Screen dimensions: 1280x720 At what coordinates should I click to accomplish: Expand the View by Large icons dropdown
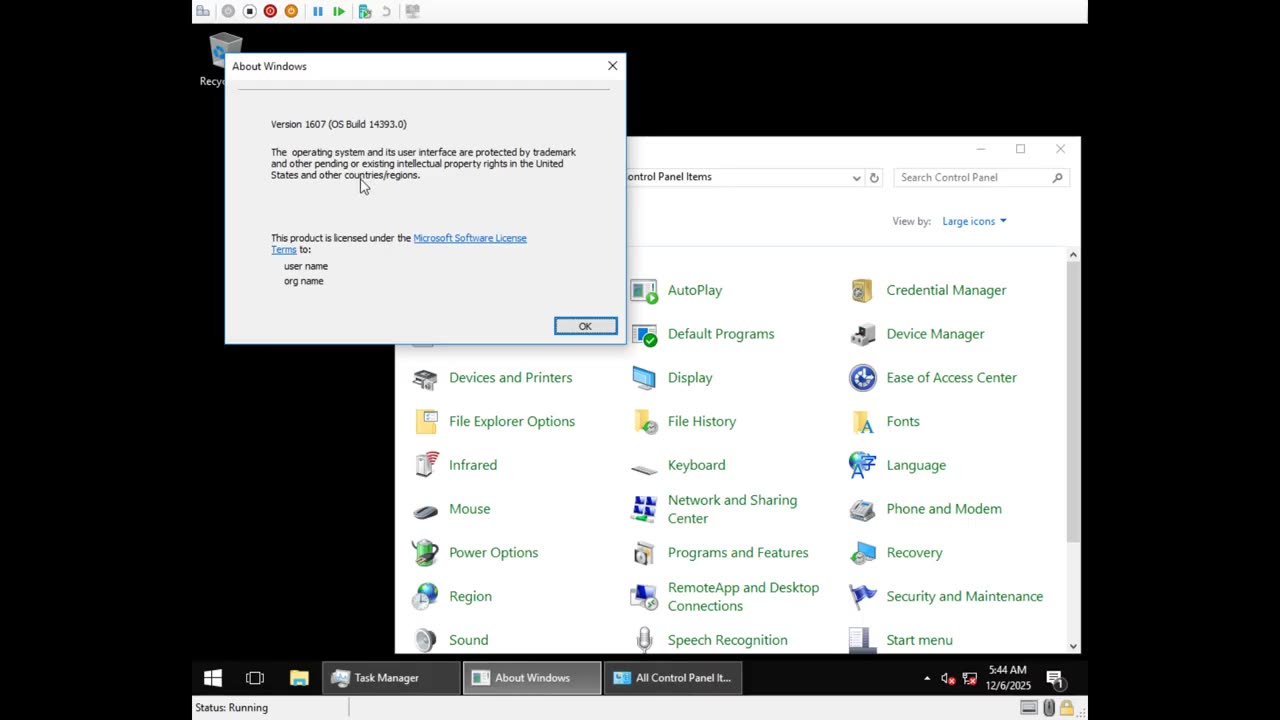(x=974, y=221)
